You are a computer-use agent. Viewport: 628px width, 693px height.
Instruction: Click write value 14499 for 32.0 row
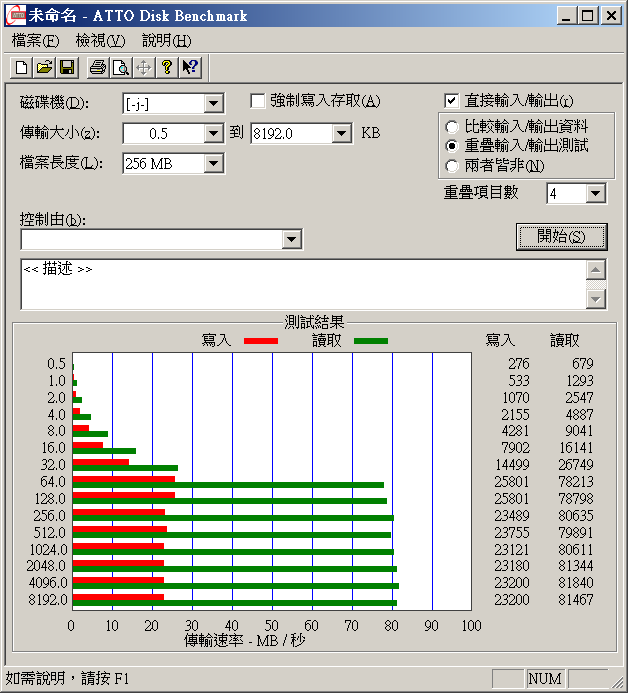pos(512,465)
